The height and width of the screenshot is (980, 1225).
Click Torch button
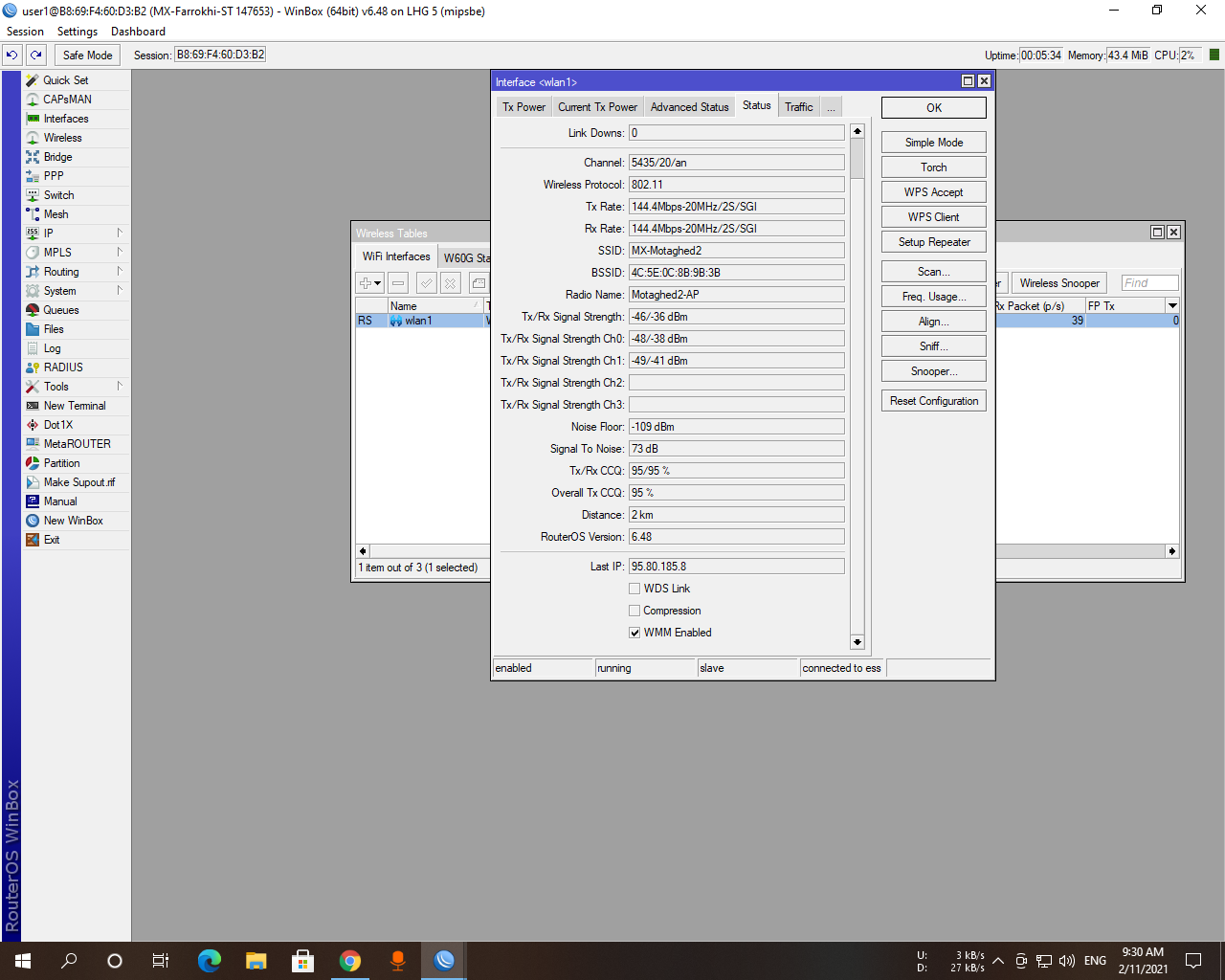click(934, 167)
